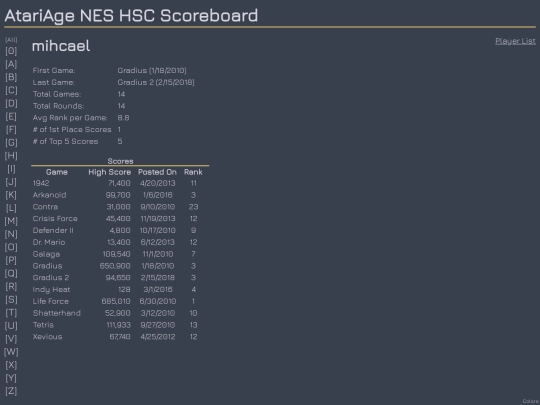Click the First Game value Gradius (1/18/2010)
This screenshot has width=540, height=405.
pyautogui.click(x=152, y=71)
